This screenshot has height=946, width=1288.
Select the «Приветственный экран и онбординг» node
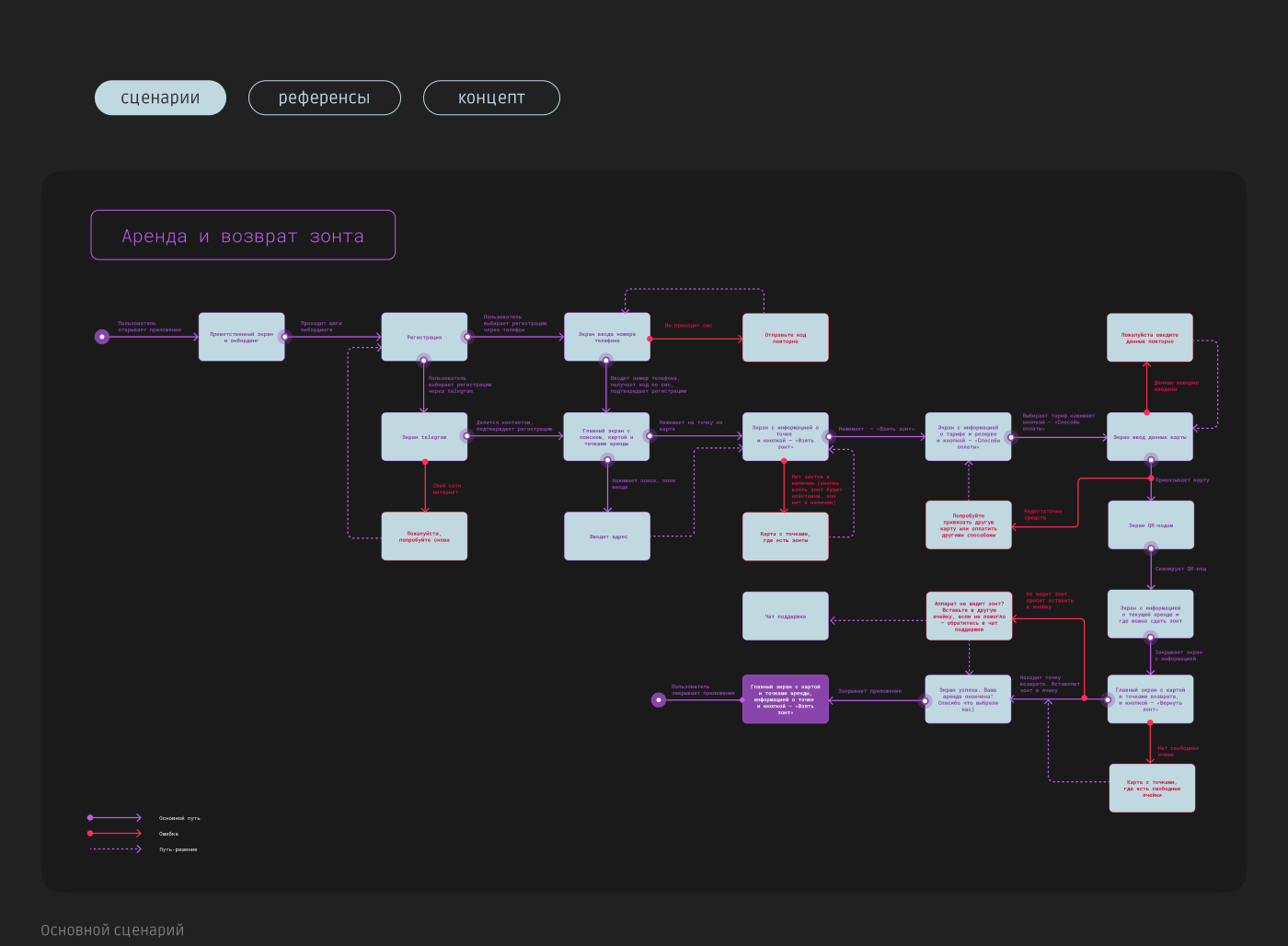(x=241, y=337)
